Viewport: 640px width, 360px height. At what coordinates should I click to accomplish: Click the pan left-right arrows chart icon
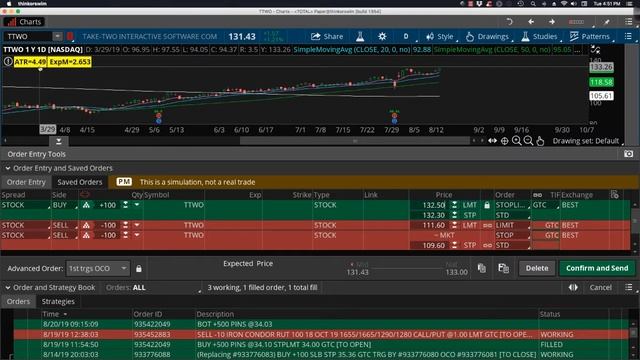click(x=493, y=141)
